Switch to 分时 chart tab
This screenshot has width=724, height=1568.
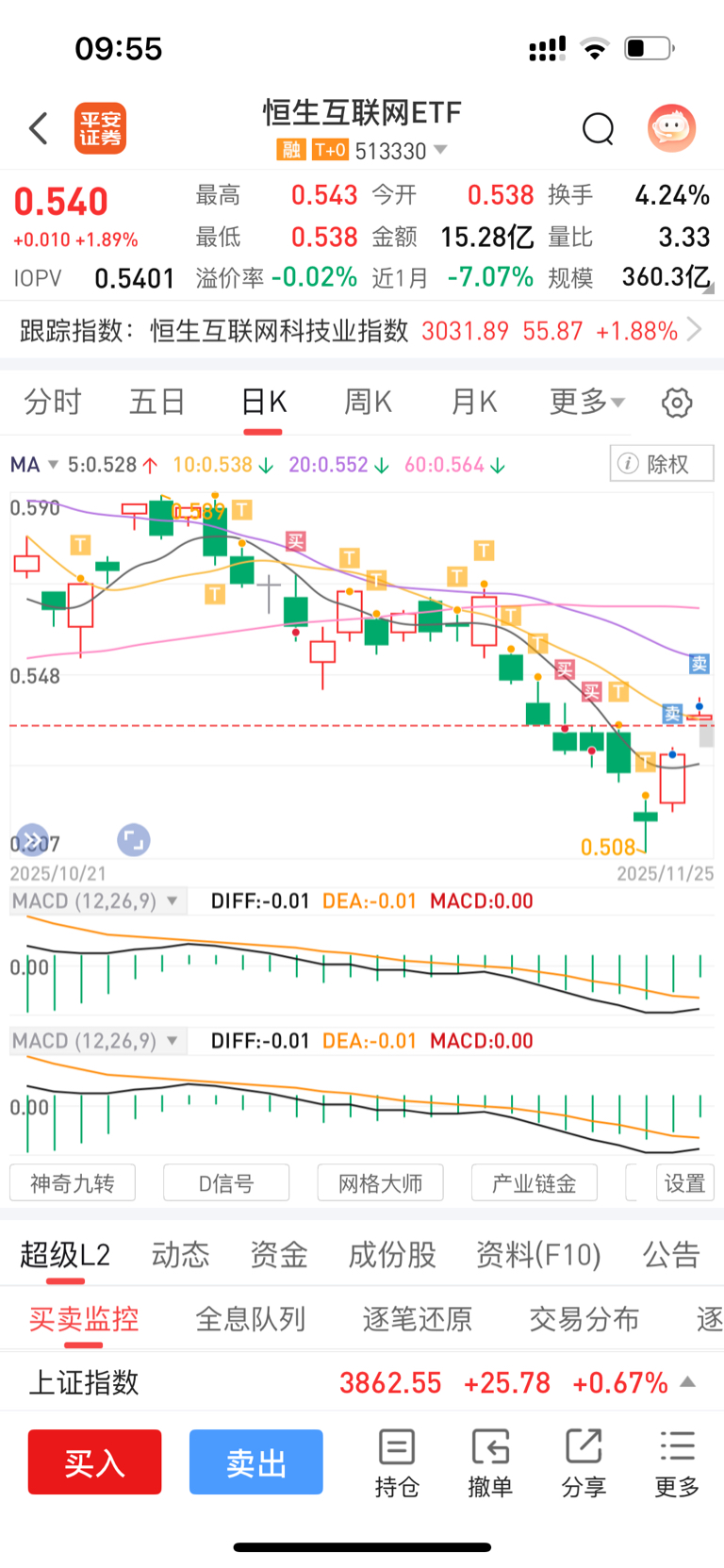(53, 403)
